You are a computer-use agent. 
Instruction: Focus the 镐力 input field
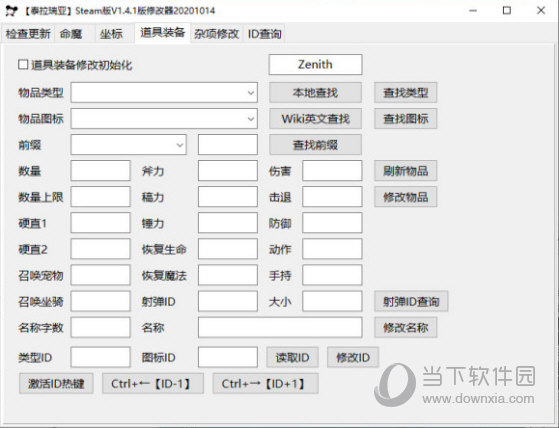point(228,197)
